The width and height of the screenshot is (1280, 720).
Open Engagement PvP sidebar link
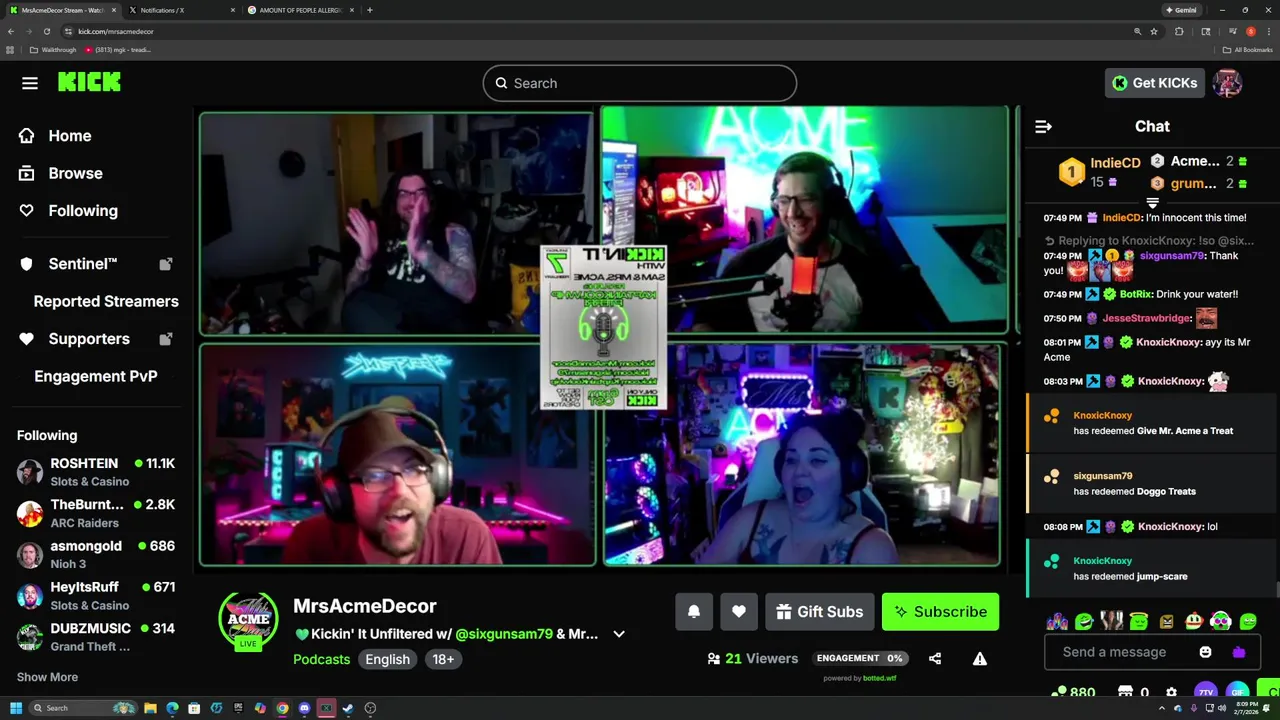point(96,376)
